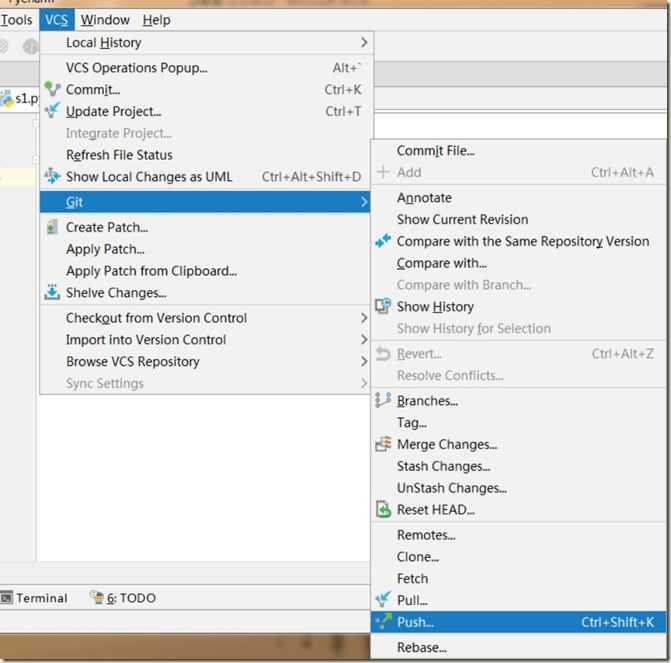Click the Ctrl+K shortcut text
The height and width of the screenshot is (663, 671).
coord(342,89)
